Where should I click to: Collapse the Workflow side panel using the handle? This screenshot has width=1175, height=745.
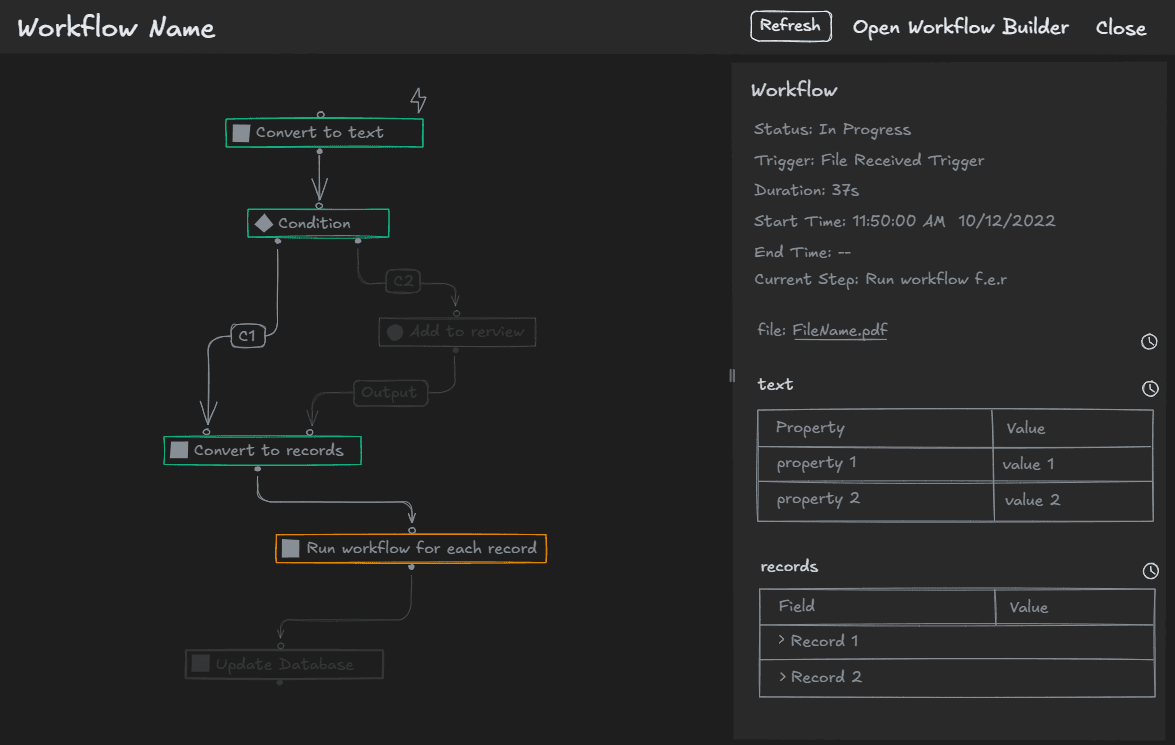click(x=731, y=375)
